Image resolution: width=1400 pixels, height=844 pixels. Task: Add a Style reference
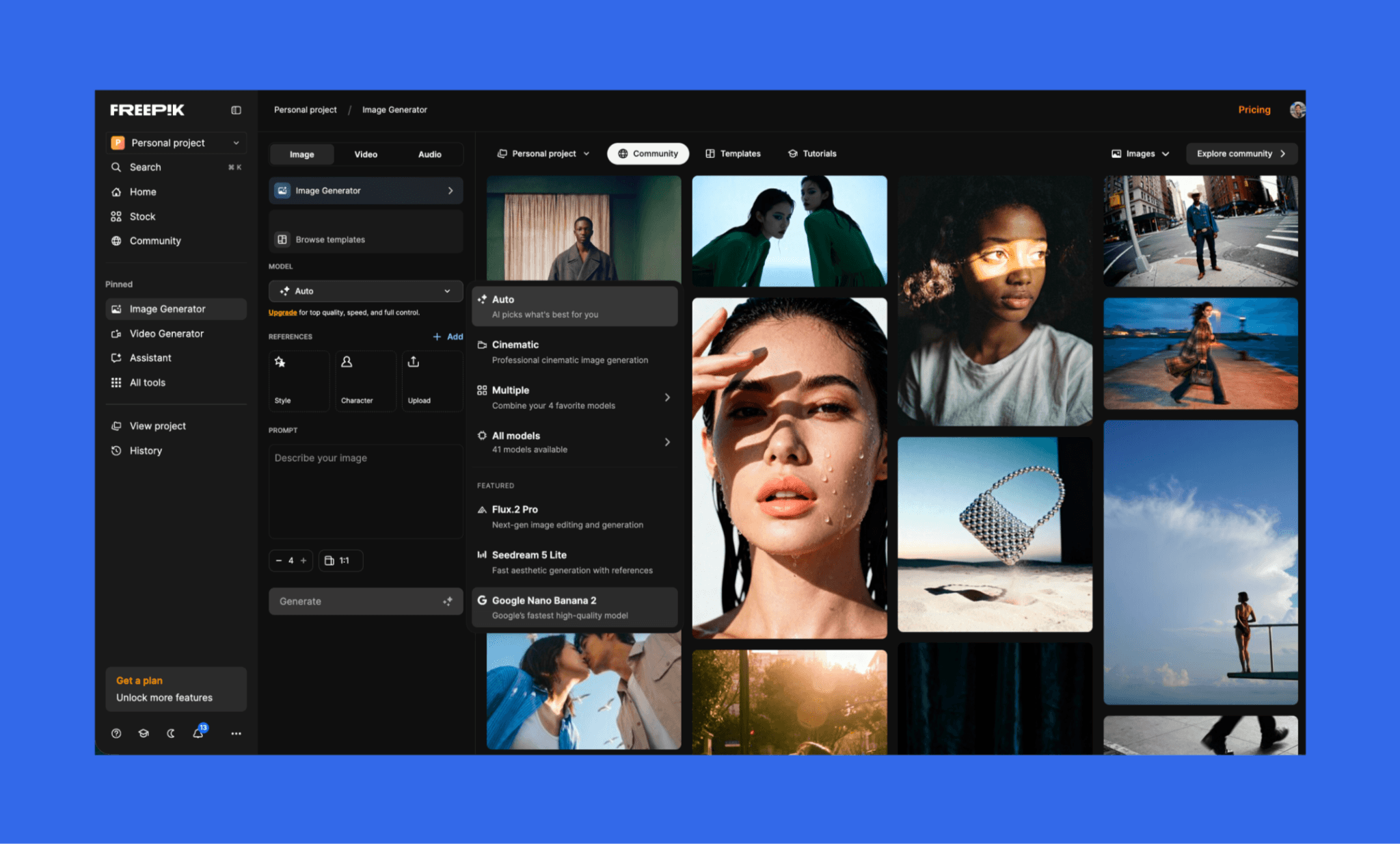point(299,380)
